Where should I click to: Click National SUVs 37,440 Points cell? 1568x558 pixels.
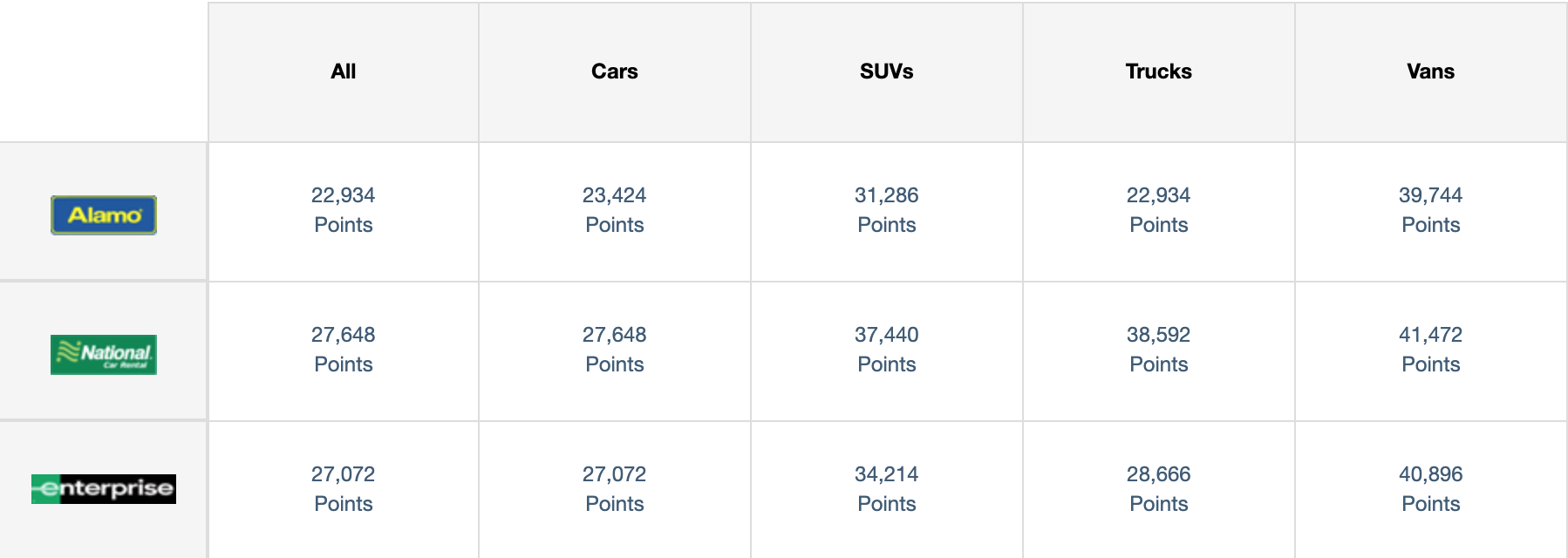(887, 351)
